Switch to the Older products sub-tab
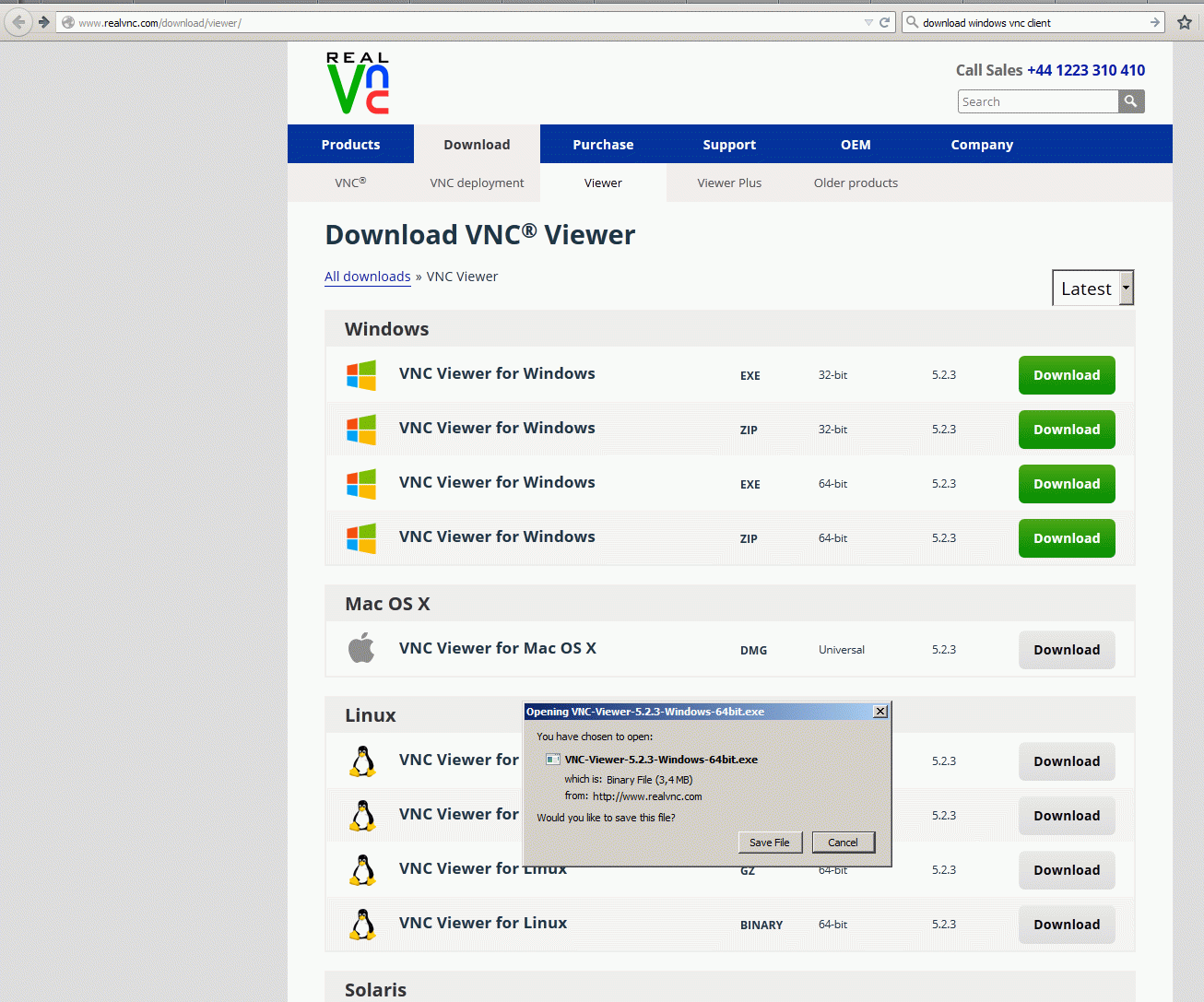This screenshot has width=1204, height=1002. tap(856, 183)
